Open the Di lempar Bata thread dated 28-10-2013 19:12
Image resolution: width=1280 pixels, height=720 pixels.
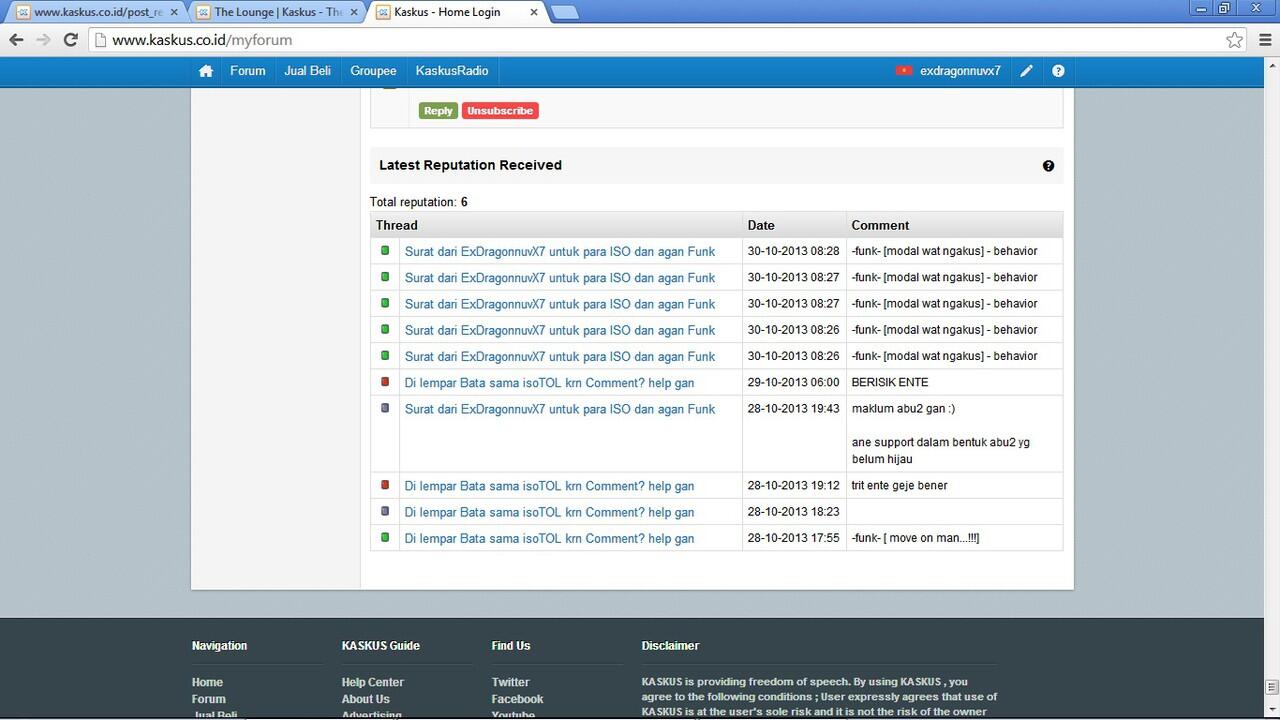(x=549, y=485)
